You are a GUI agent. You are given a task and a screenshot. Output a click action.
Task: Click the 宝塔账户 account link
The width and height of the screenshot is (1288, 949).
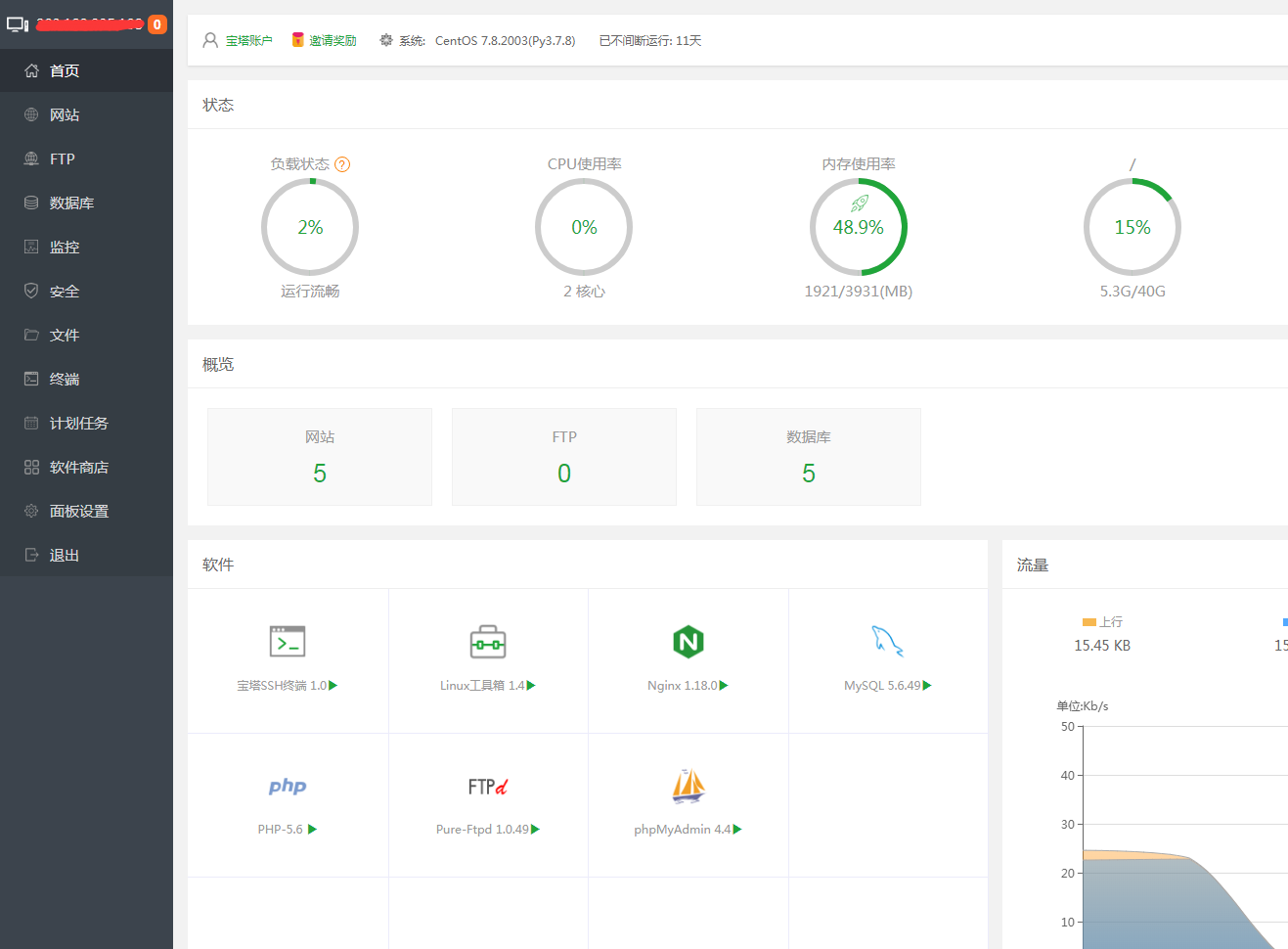point(249,41)
